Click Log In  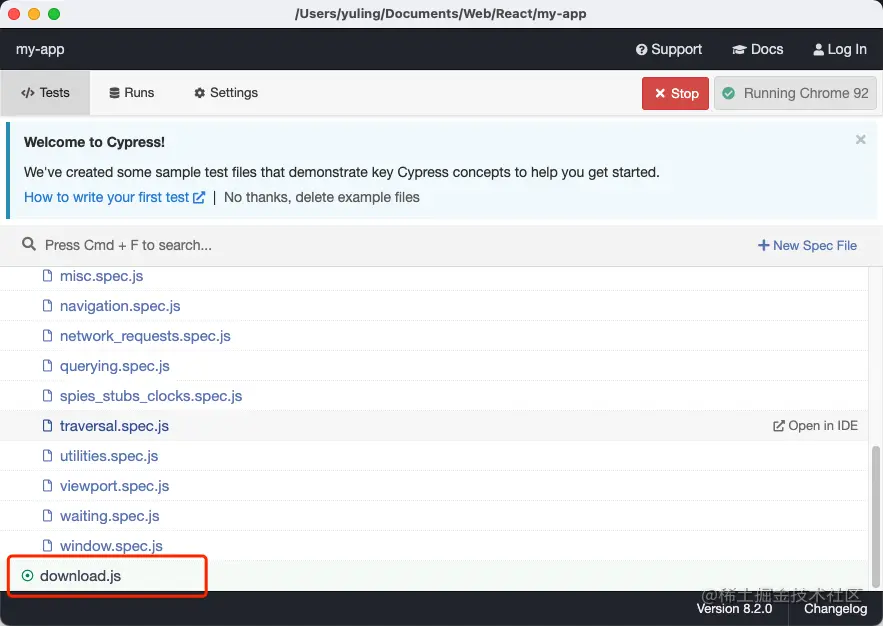[840, 50]
